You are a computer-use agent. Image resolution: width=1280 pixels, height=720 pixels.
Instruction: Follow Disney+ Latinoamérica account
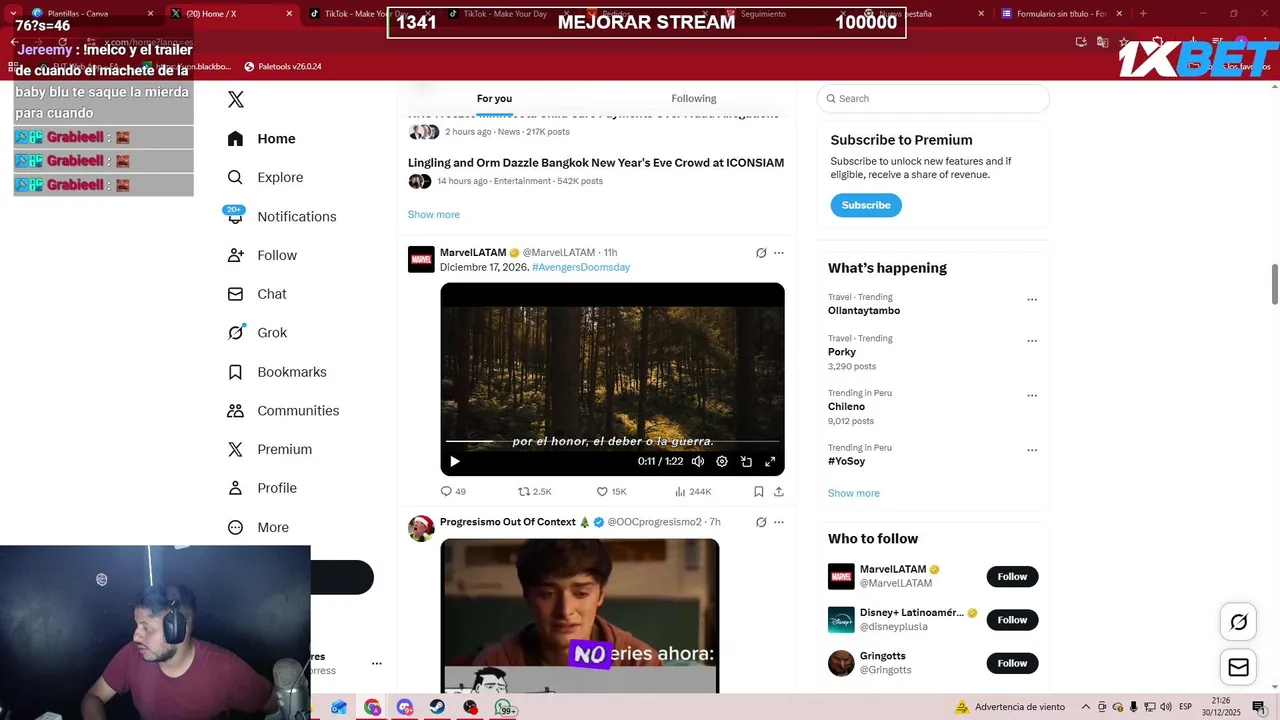[1012, 620]
